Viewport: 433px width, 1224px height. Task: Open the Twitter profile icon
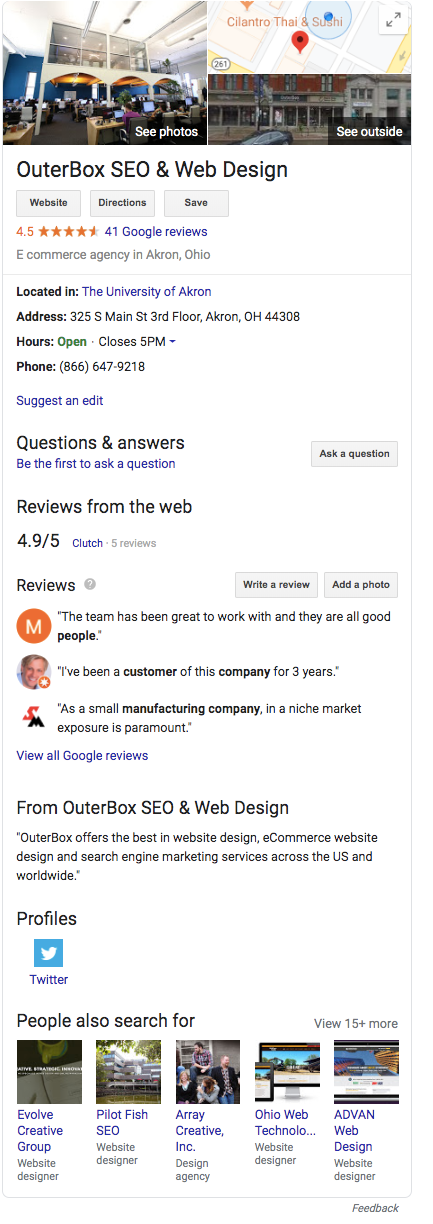[48, 953]
